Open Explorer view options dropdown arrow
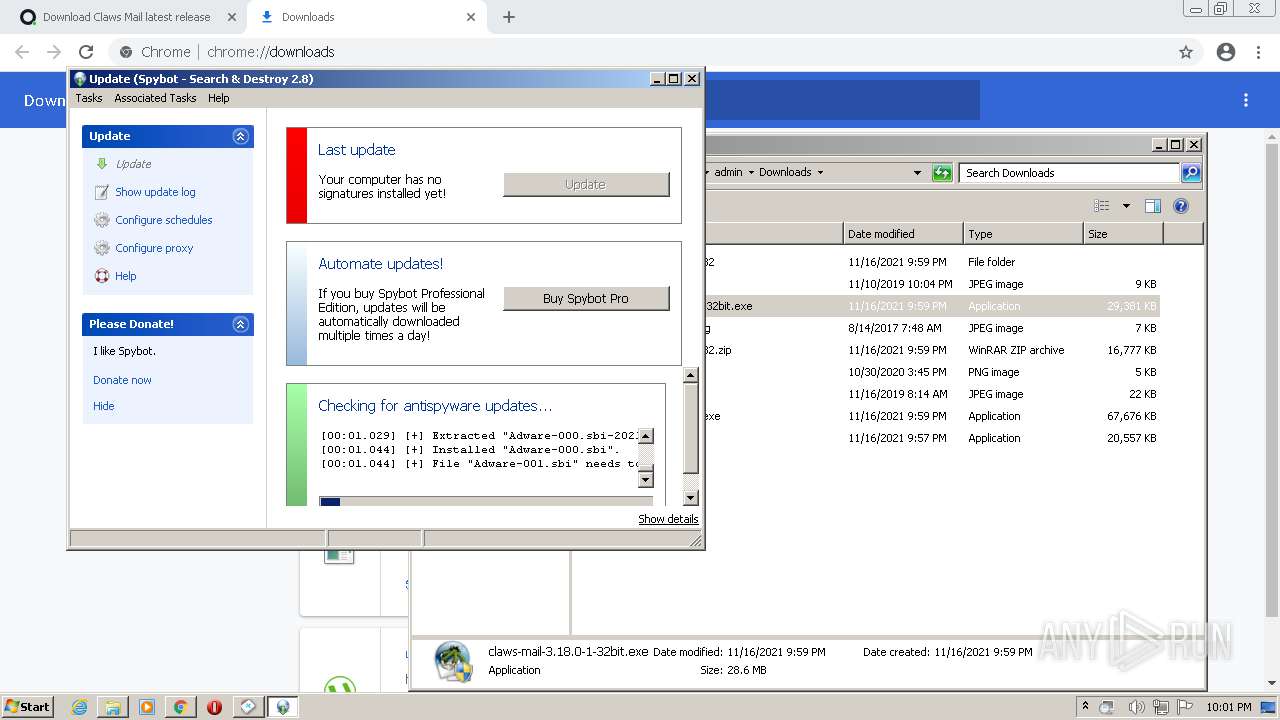This screenshot has width=1280, height=720. pos(1126,206)
